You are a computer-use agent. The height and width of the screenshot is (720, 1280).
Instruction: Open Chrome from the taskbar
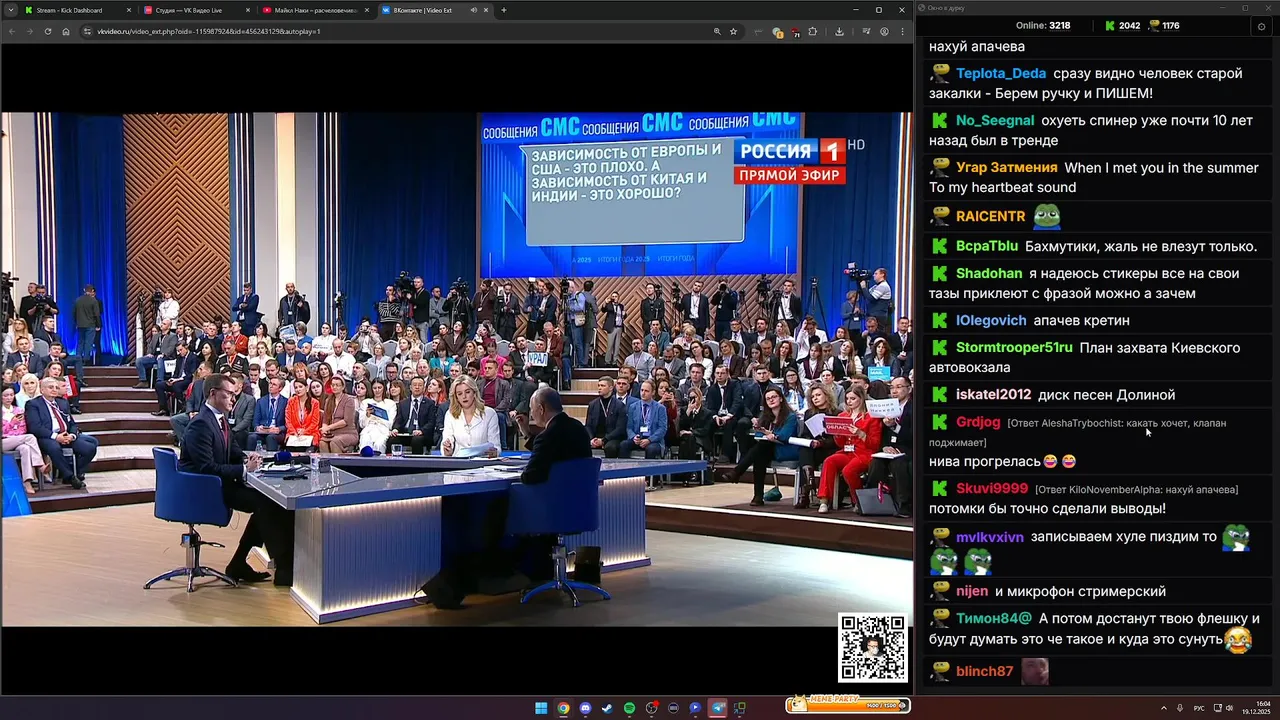coord(563,708)
